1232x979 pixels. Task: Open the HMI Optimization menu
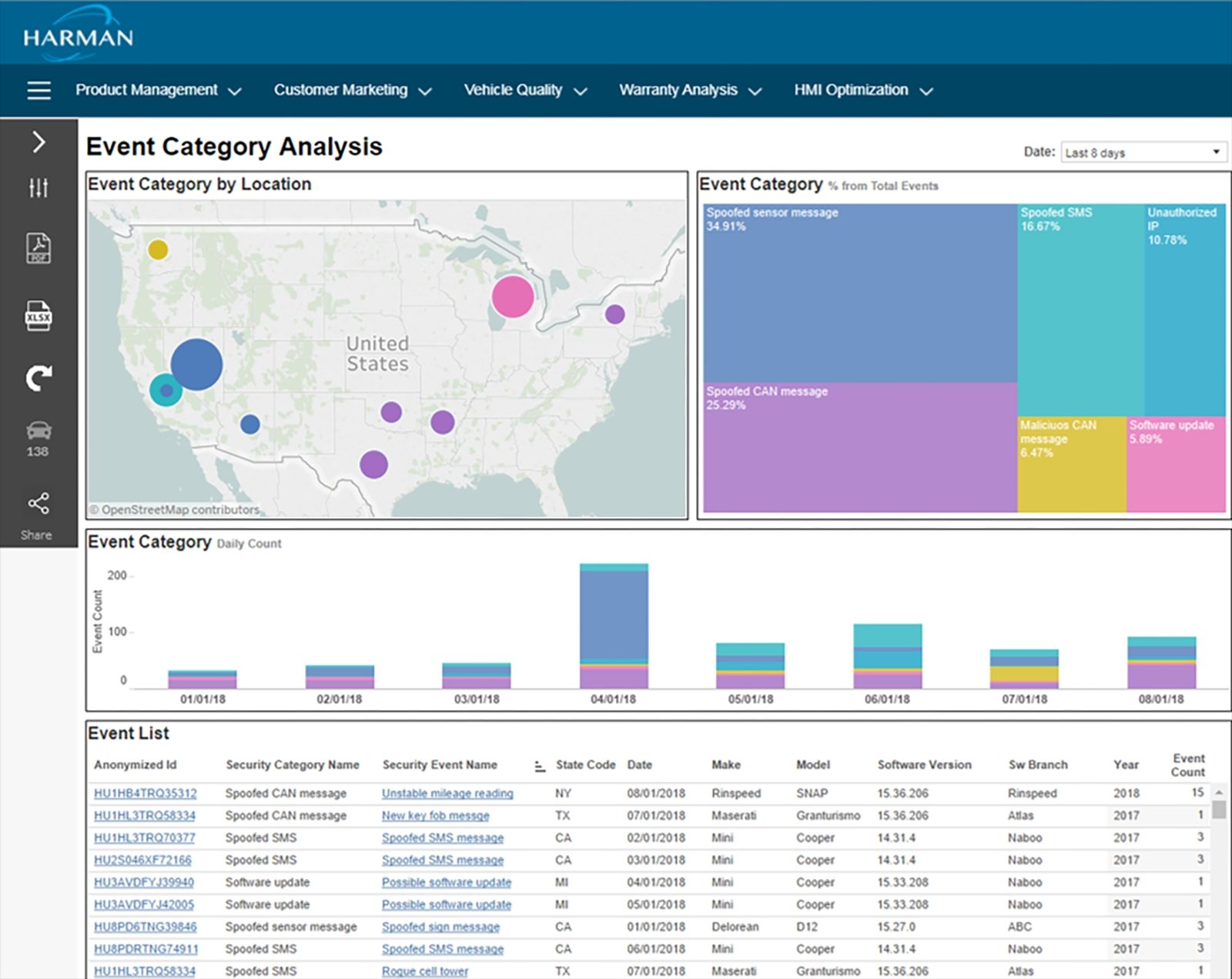[864, 90]
